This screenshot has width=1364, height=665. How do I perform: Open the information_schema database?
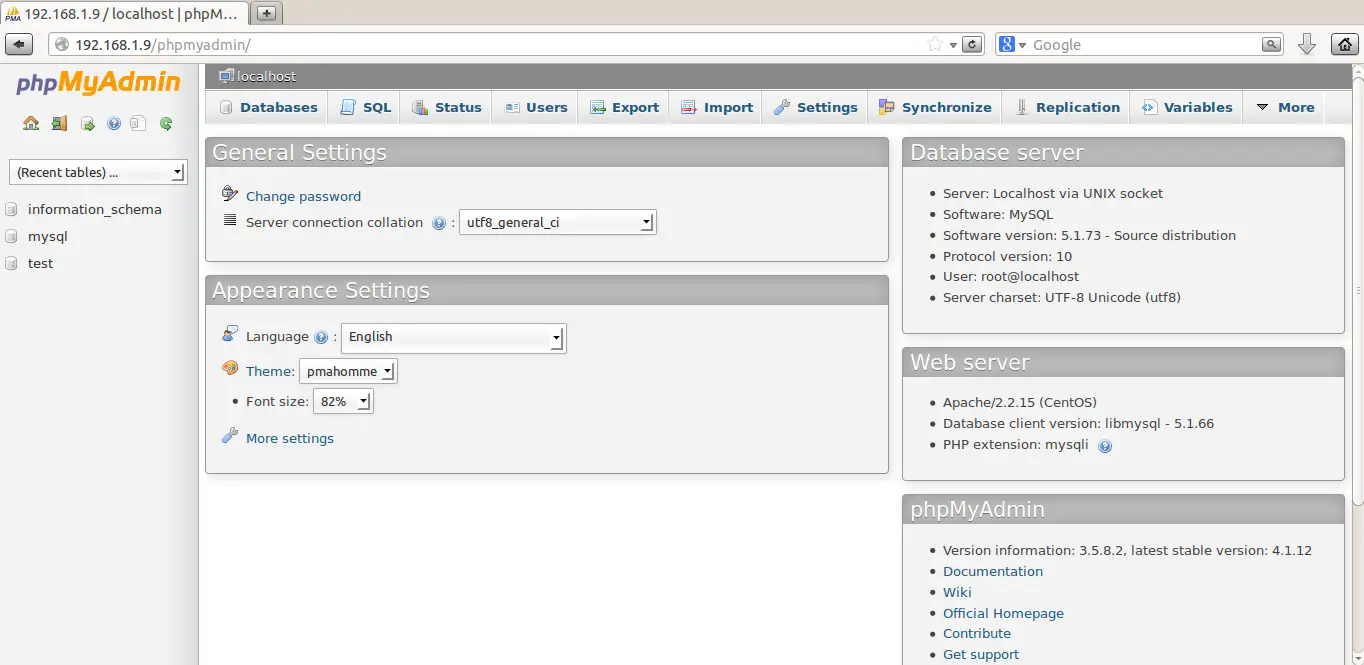95,209
